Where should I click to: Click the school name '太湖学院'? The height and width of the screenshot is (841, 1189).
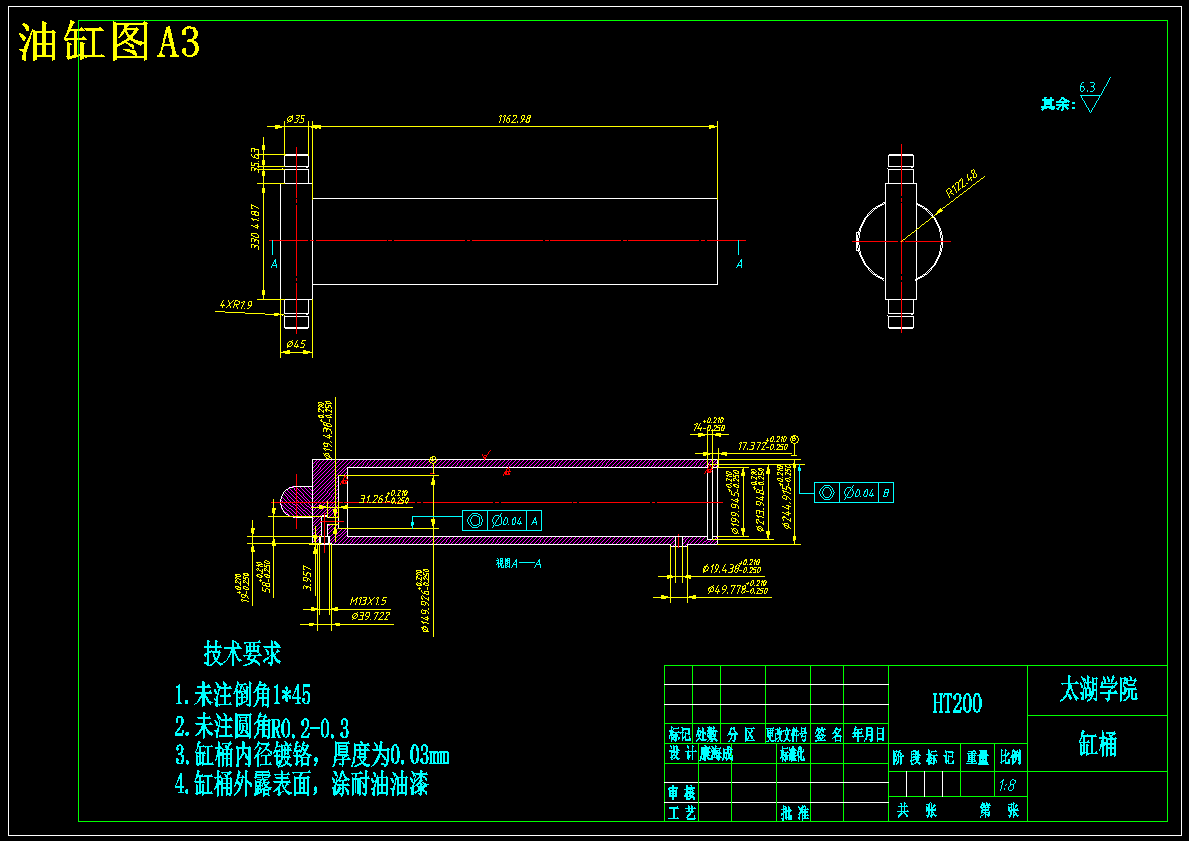[1098, 690]
